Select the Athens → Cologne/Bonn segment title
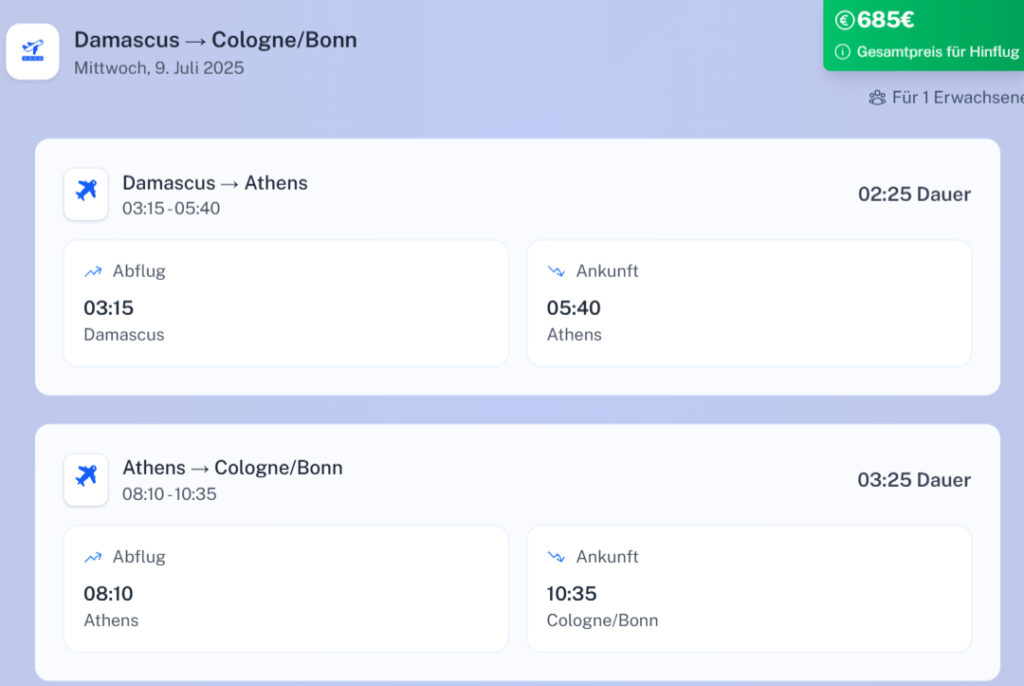The height and width of the screenshot is (686, 1024). coord(232,468)
